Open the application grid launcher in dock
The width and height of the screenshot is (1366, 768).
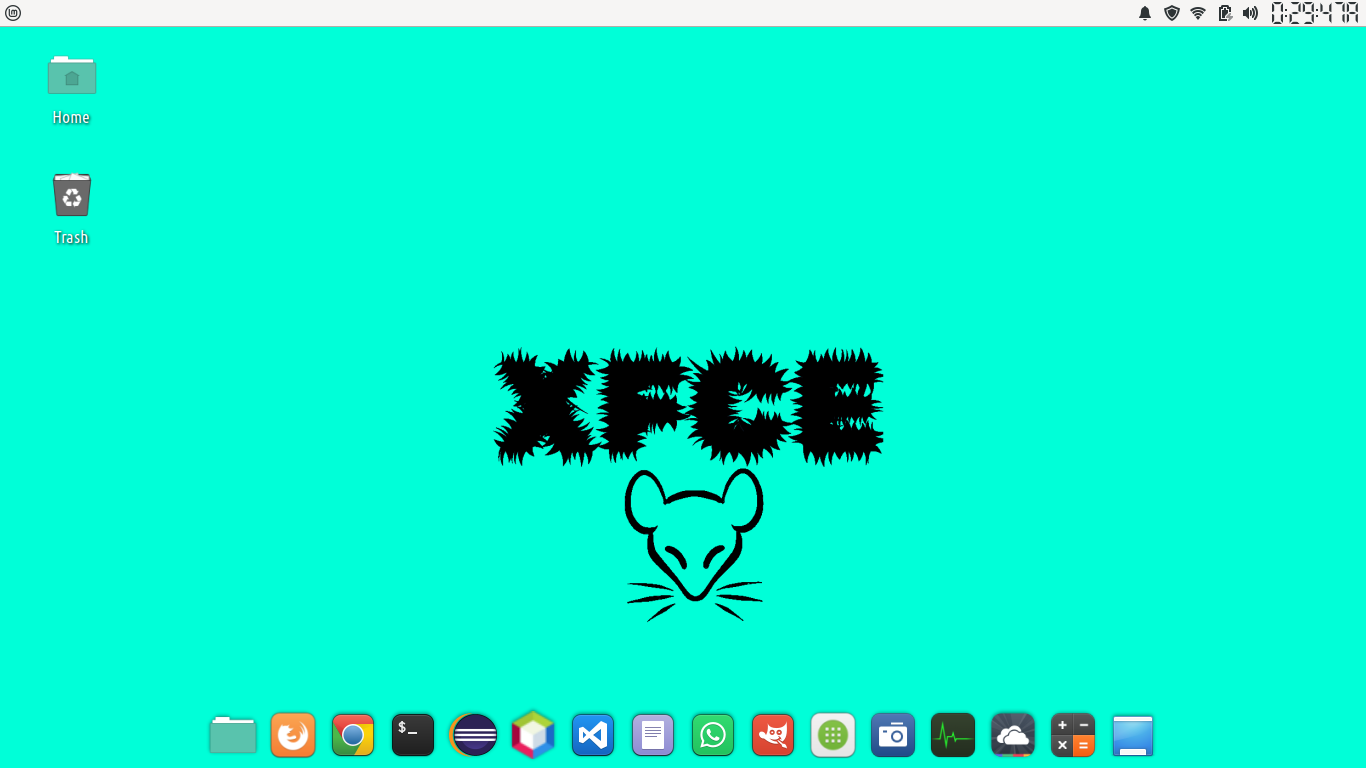point(833,735)
